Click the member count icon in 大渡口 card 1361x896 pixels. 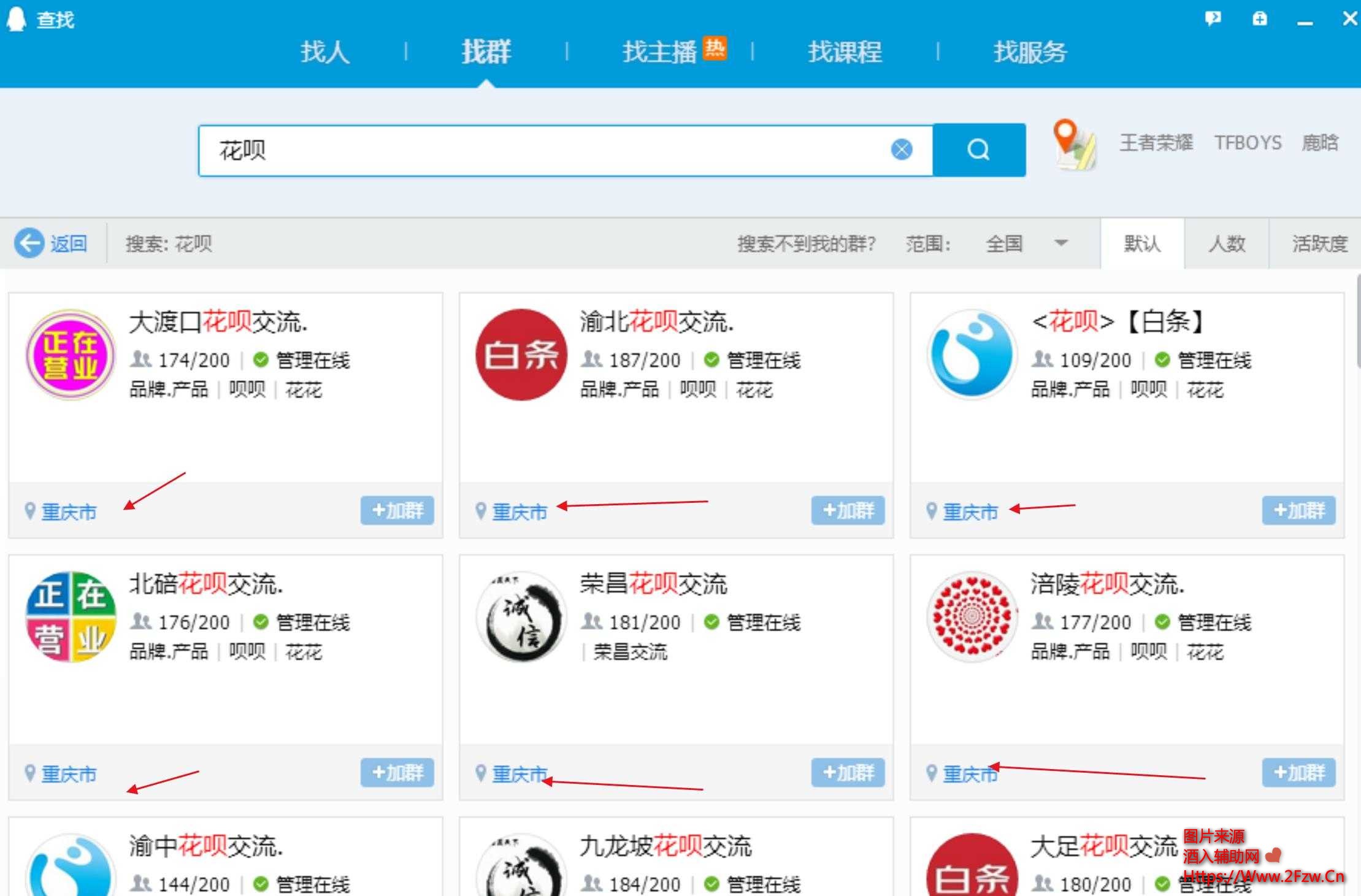(140, 359)
